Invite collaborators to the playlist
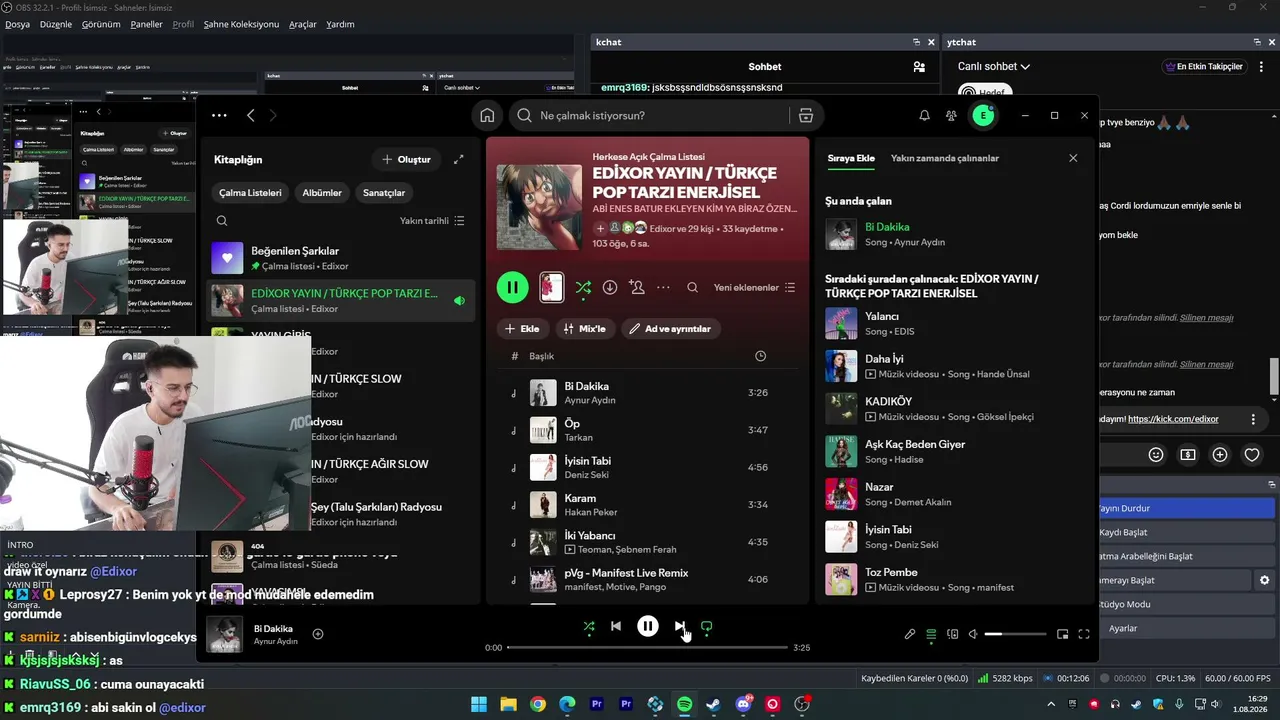Viewport: 1280px width, 720px height. [x=637, y=288]
